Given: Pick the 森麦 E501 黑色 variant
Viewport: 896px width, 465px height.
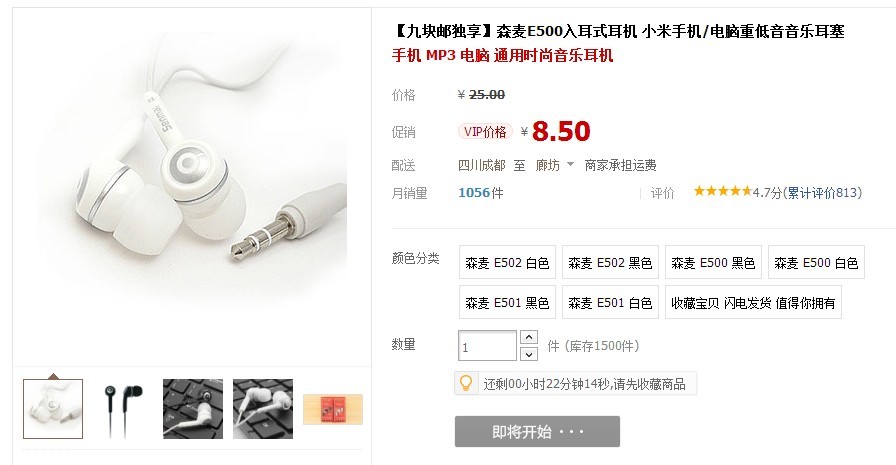Looking at the screenshot, I should click(x=507, y=302).
